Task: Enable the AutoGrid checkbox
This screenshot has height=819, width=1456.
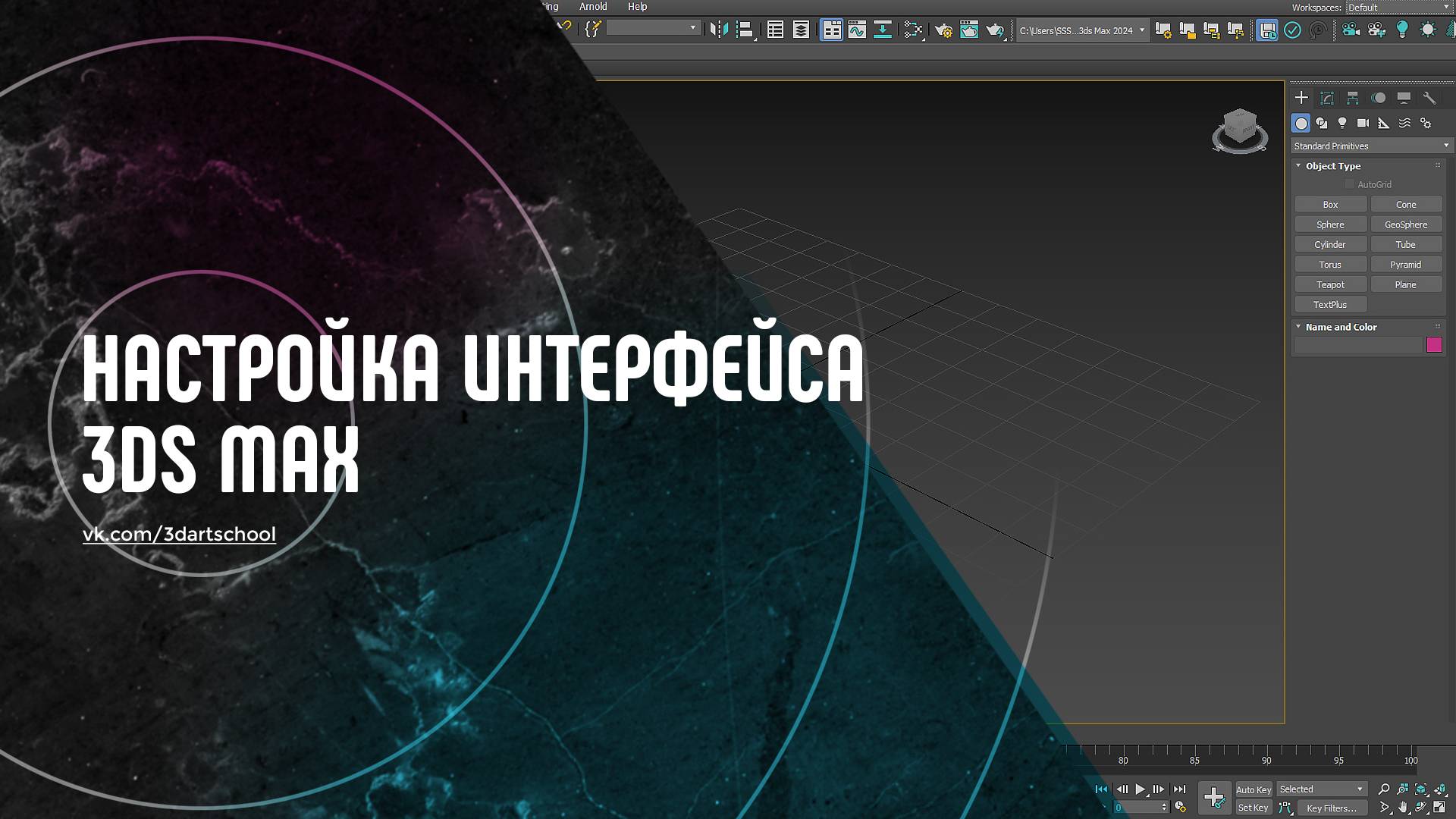Action: click(x=1349, y=184)
